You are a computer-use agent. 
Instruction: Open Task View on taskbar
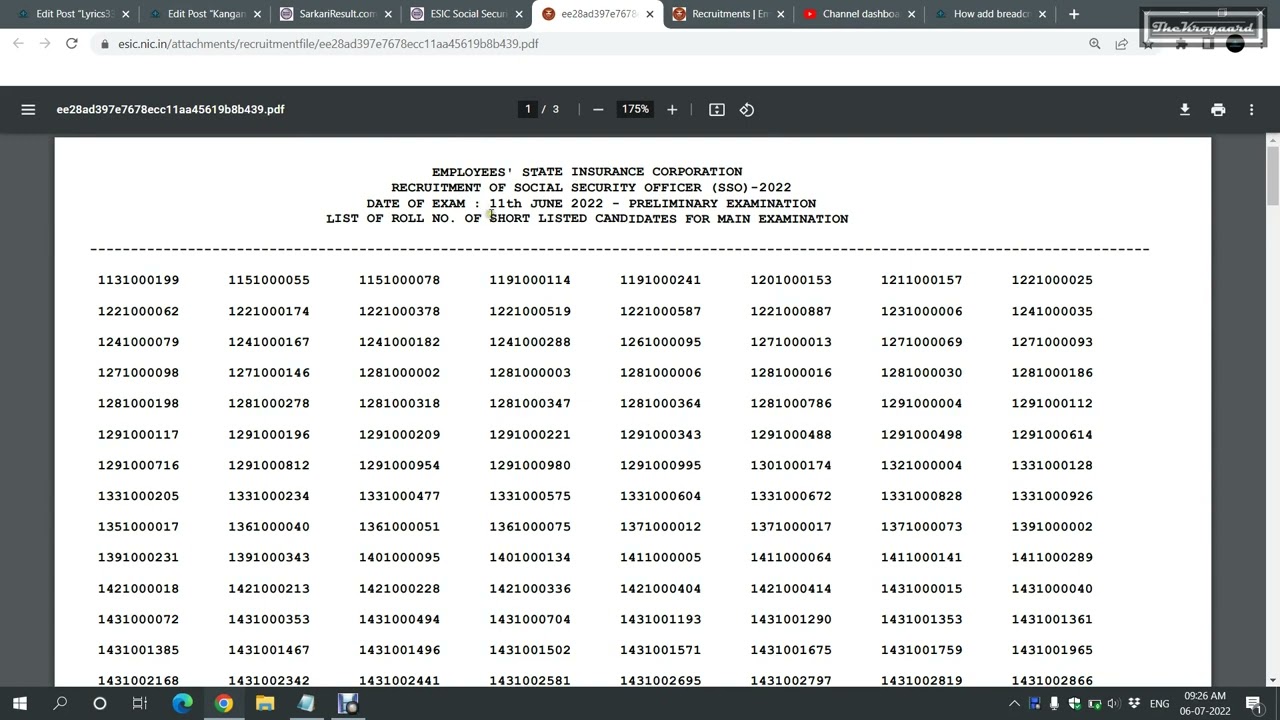[x=140, y=703]
